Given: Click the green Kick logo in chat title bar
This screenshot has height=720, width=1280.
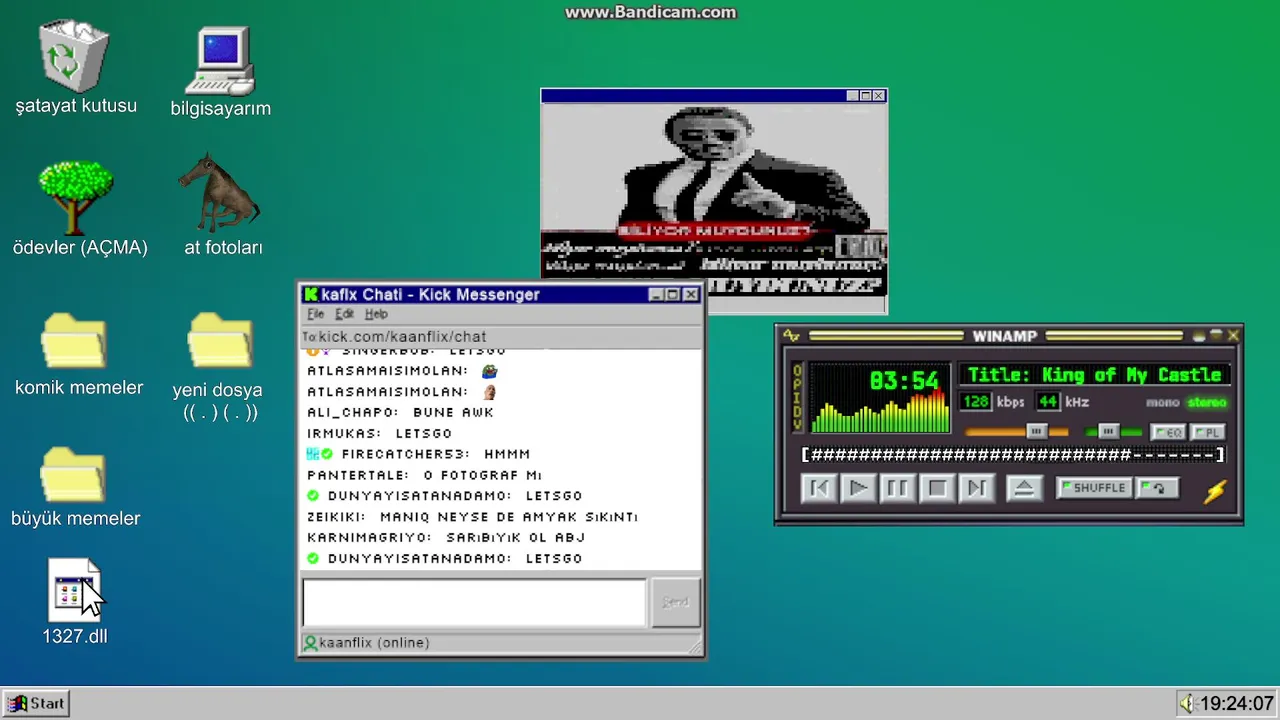Looking at the screenshot, I should point(311,294).
